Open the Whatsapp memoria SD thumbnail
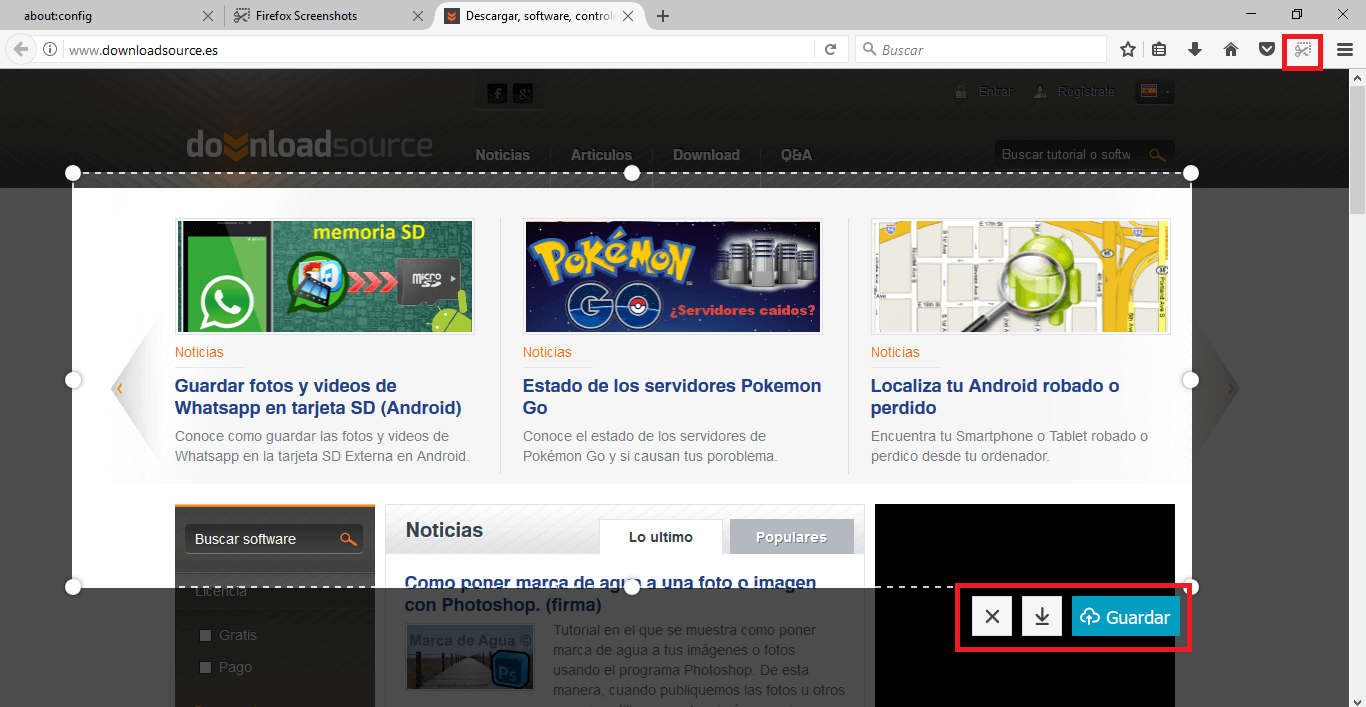 pos(324,276)
